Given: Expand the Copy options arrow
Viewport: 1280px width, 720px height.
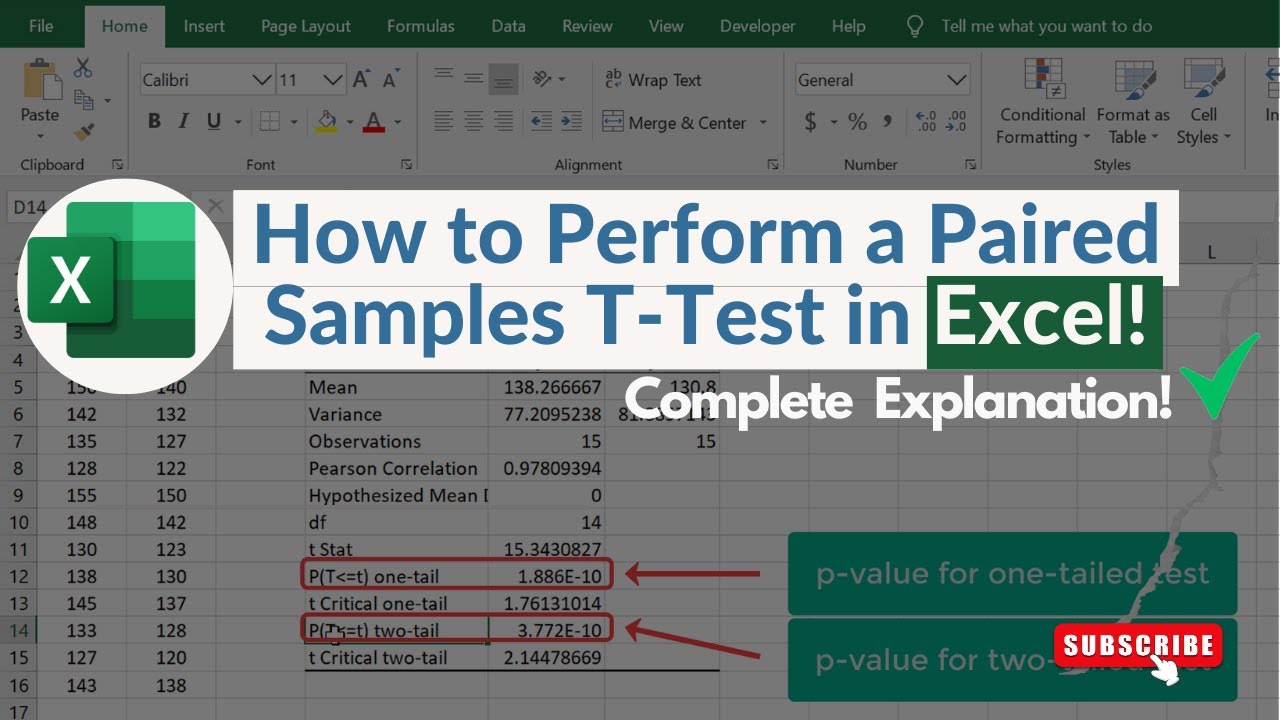Looking at the screenshot, I should coord(107,101).
